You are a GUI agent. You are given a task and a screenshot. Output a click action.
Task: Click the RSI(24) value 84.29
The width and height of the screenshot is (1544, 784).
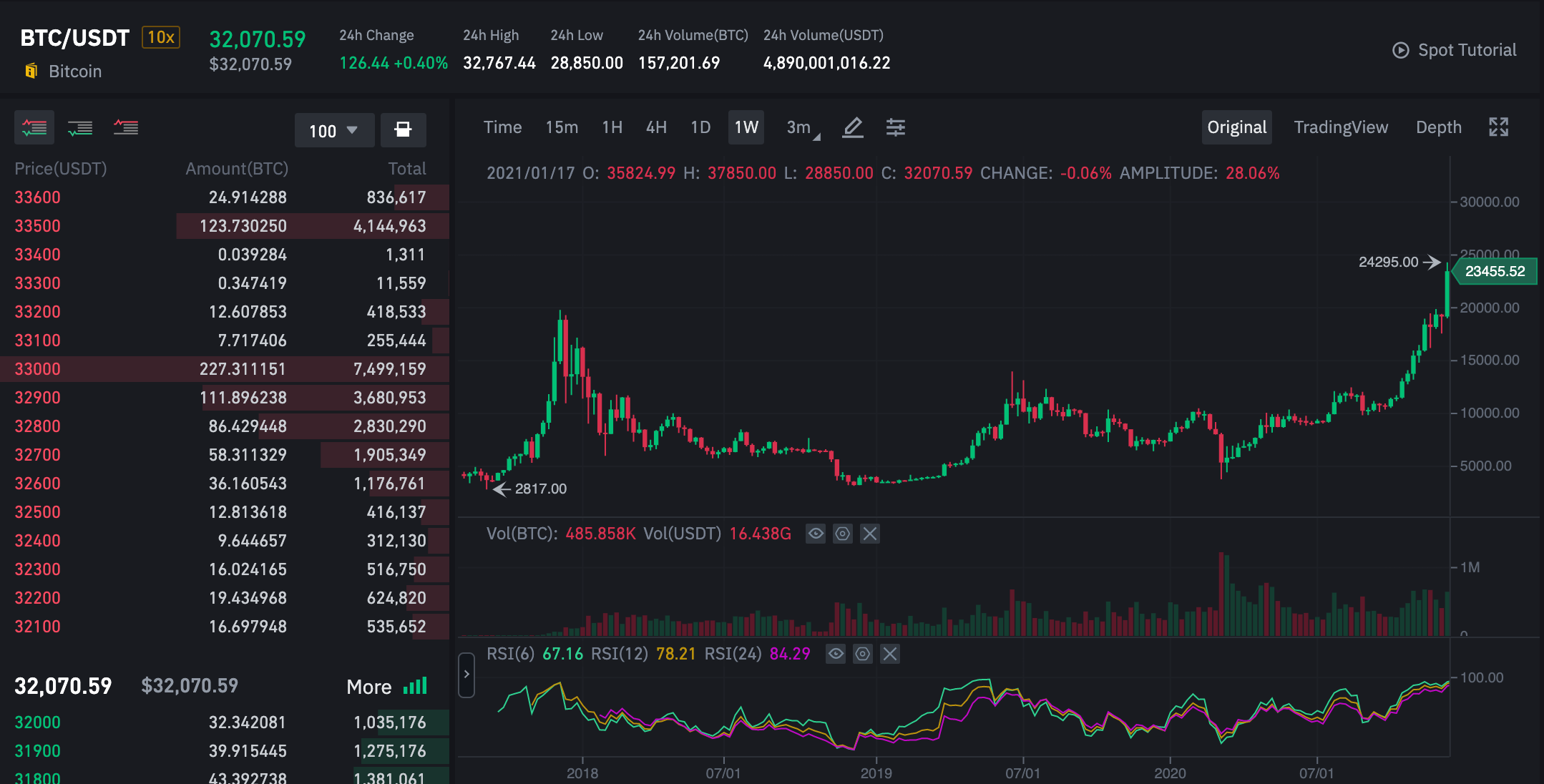tap(790, 654)
